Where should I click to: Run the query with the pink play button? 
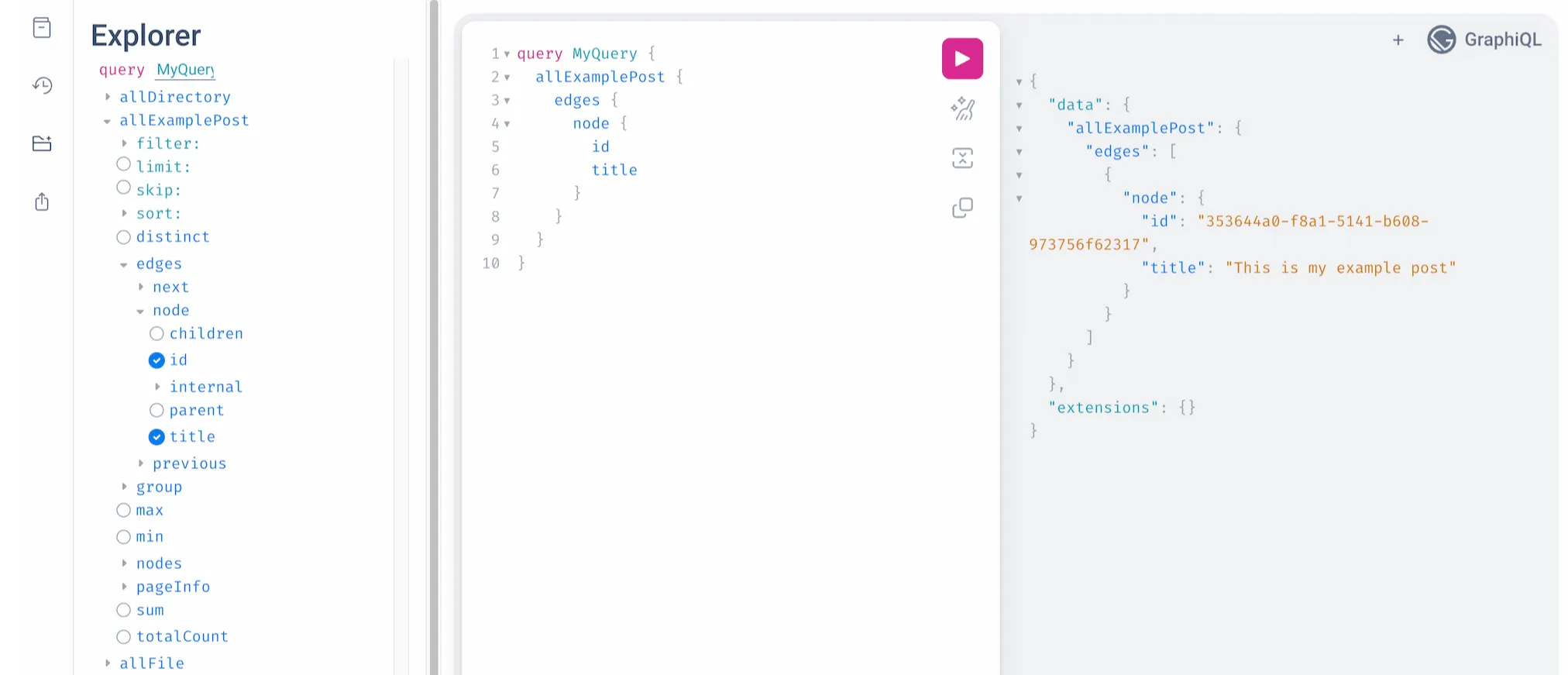coord(962,58)
